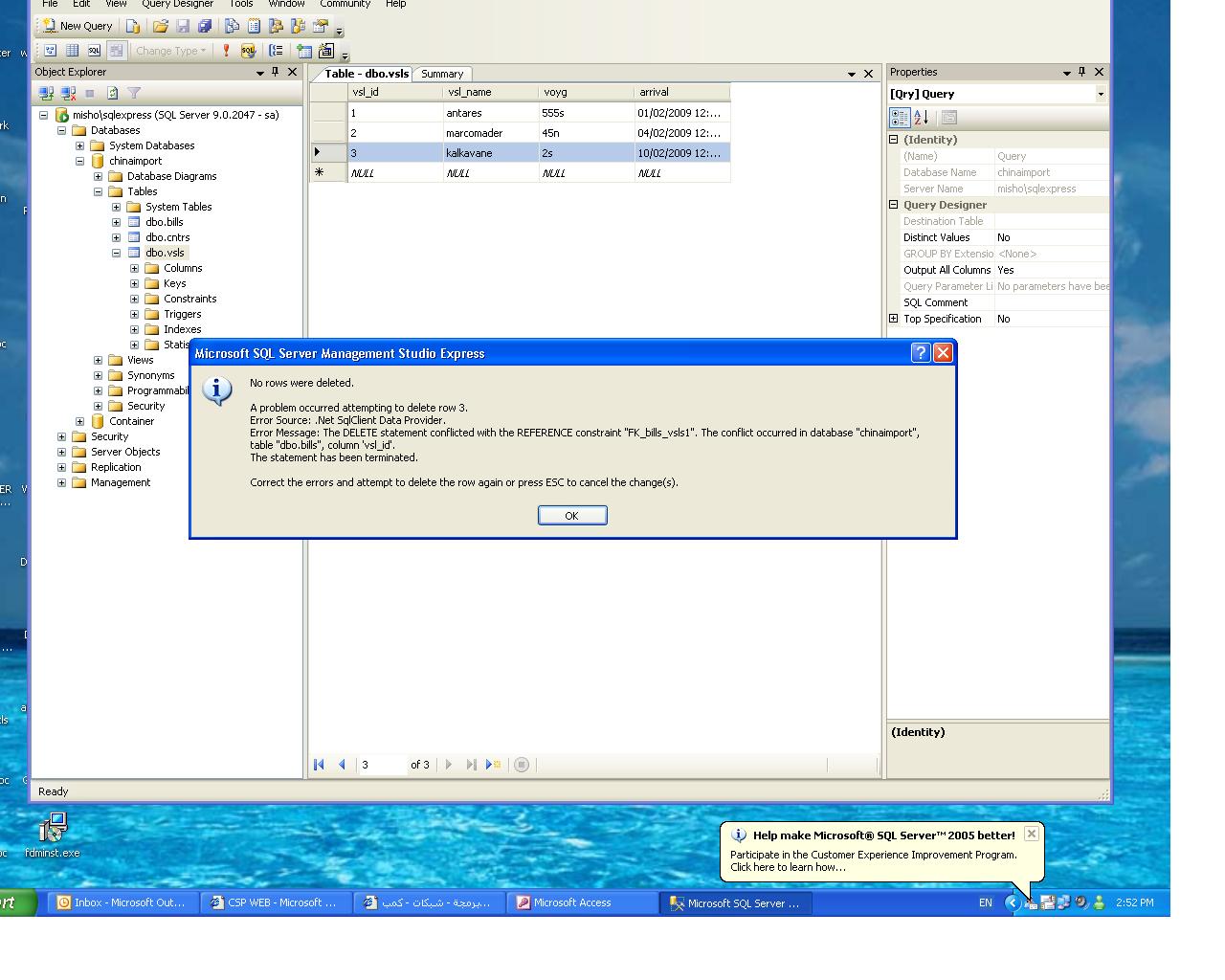The image size is (1225, 980).
Task: Show the Diagram pane icon
Action: point(51,51)
